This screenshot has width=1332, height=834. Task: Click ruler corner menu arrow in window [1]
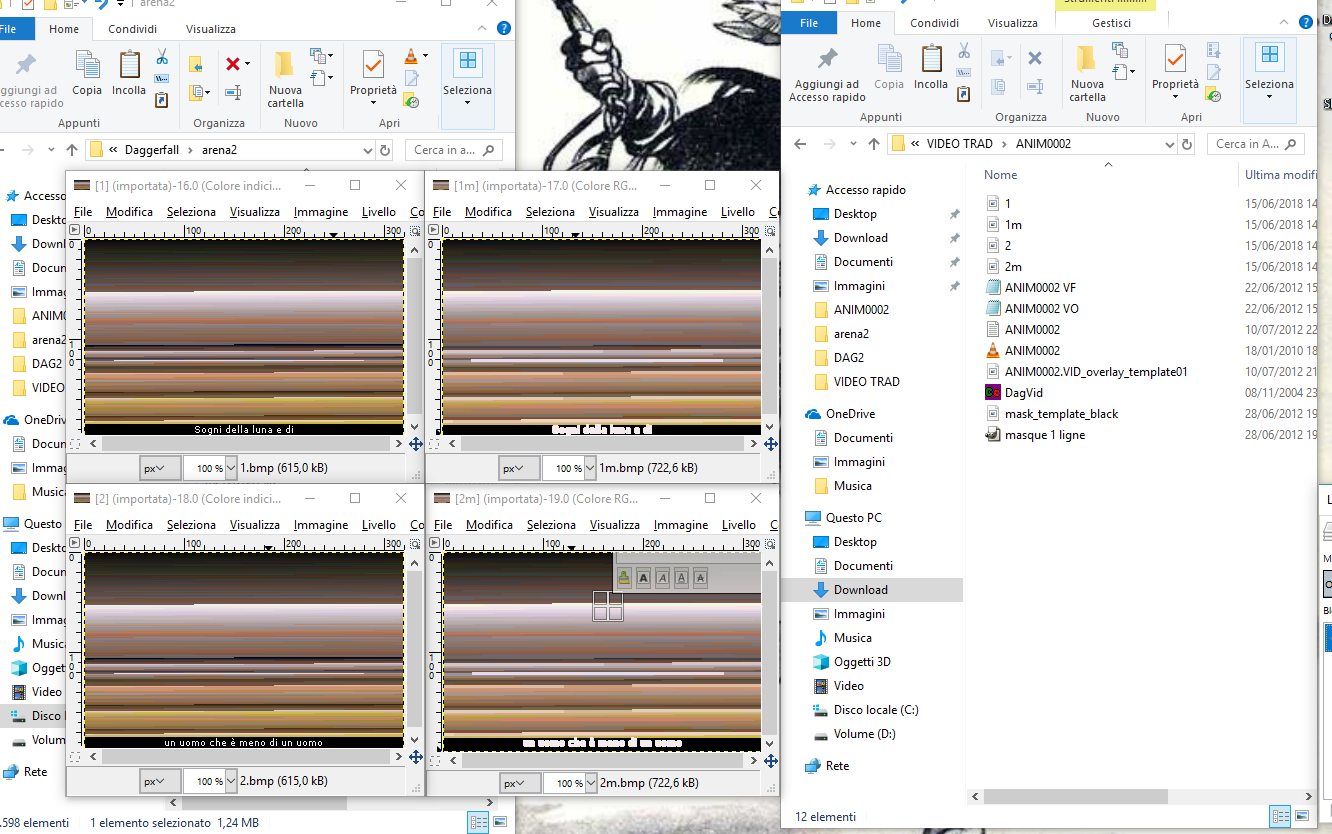[74, 231]
